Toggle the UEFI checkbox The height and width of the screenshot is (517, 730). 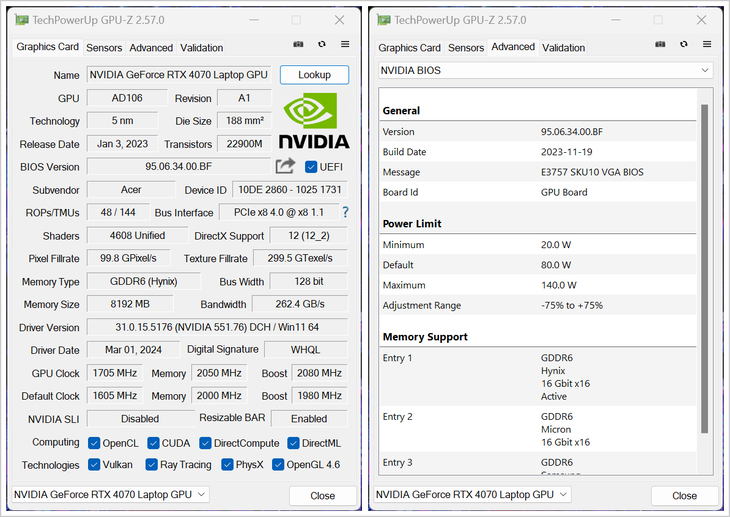click(311, 167)
